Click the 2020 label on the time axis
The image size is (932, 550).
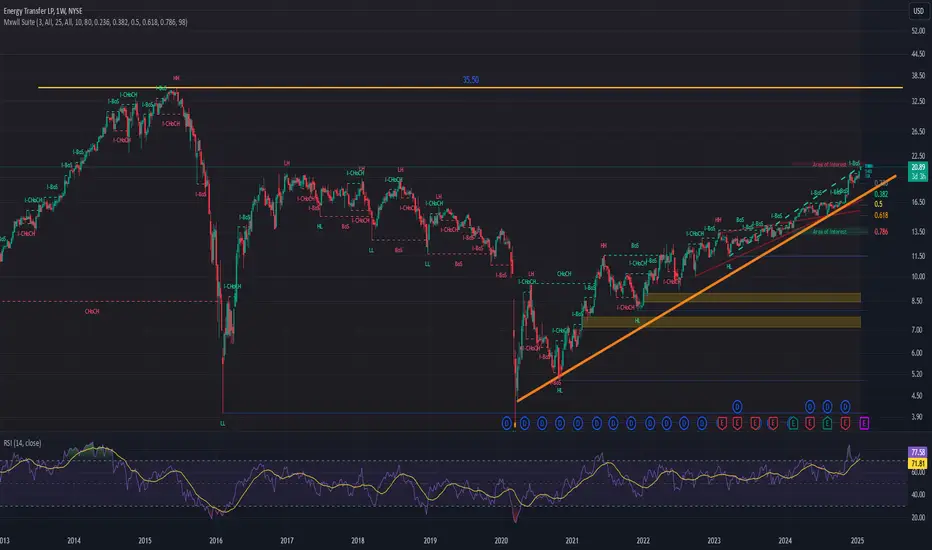tap(501, 540)
